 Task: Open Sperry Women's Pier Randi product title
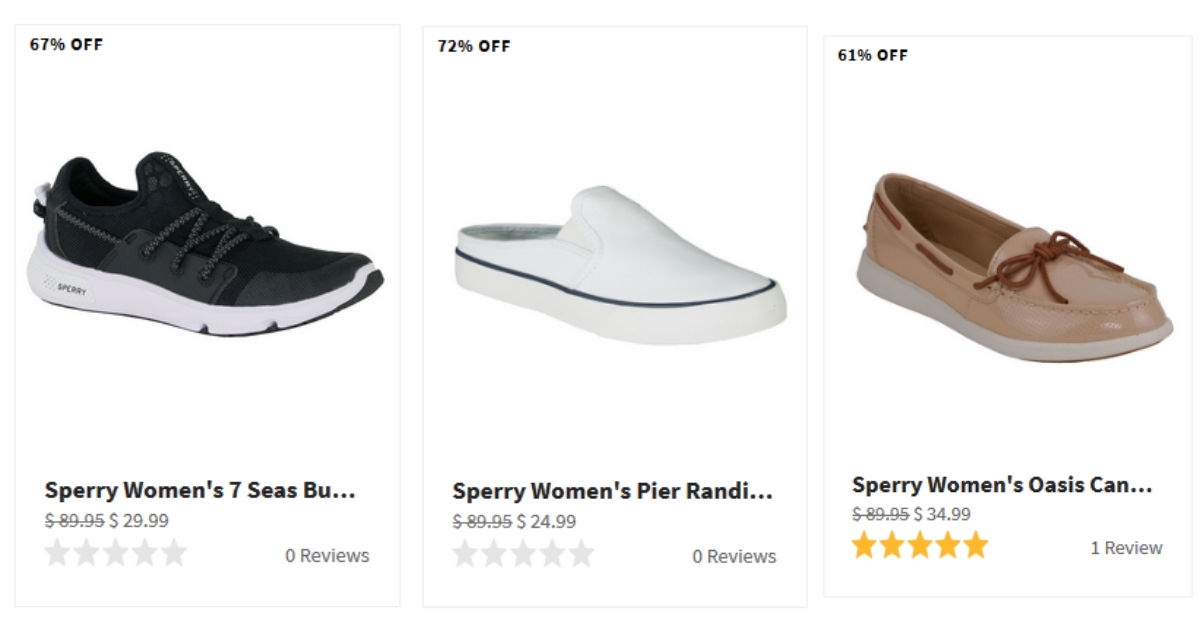pyautogui.click(x=612, y=491)
